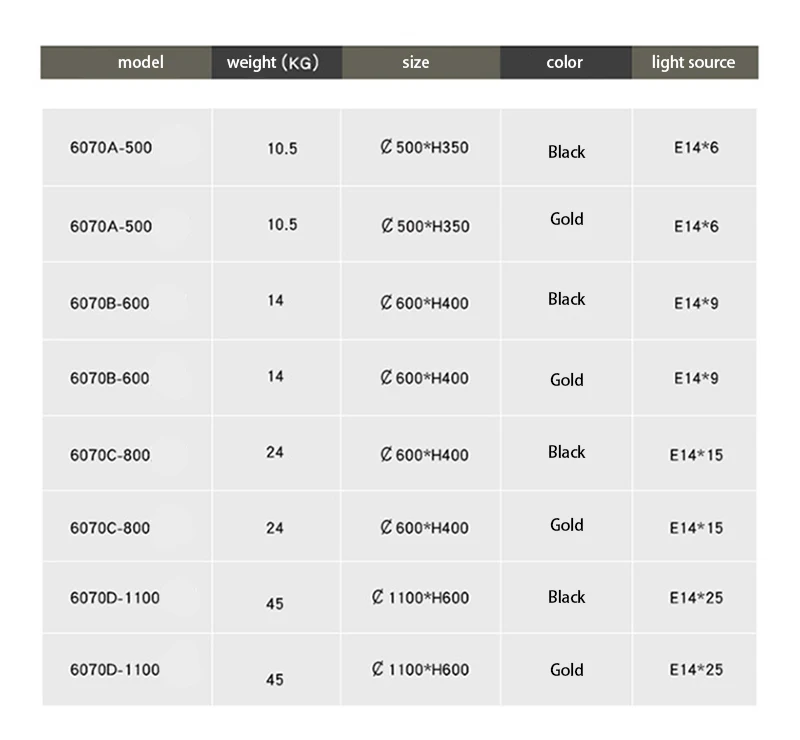
Task: Click the first E14*9 light source cell
Action: point(695,301)
